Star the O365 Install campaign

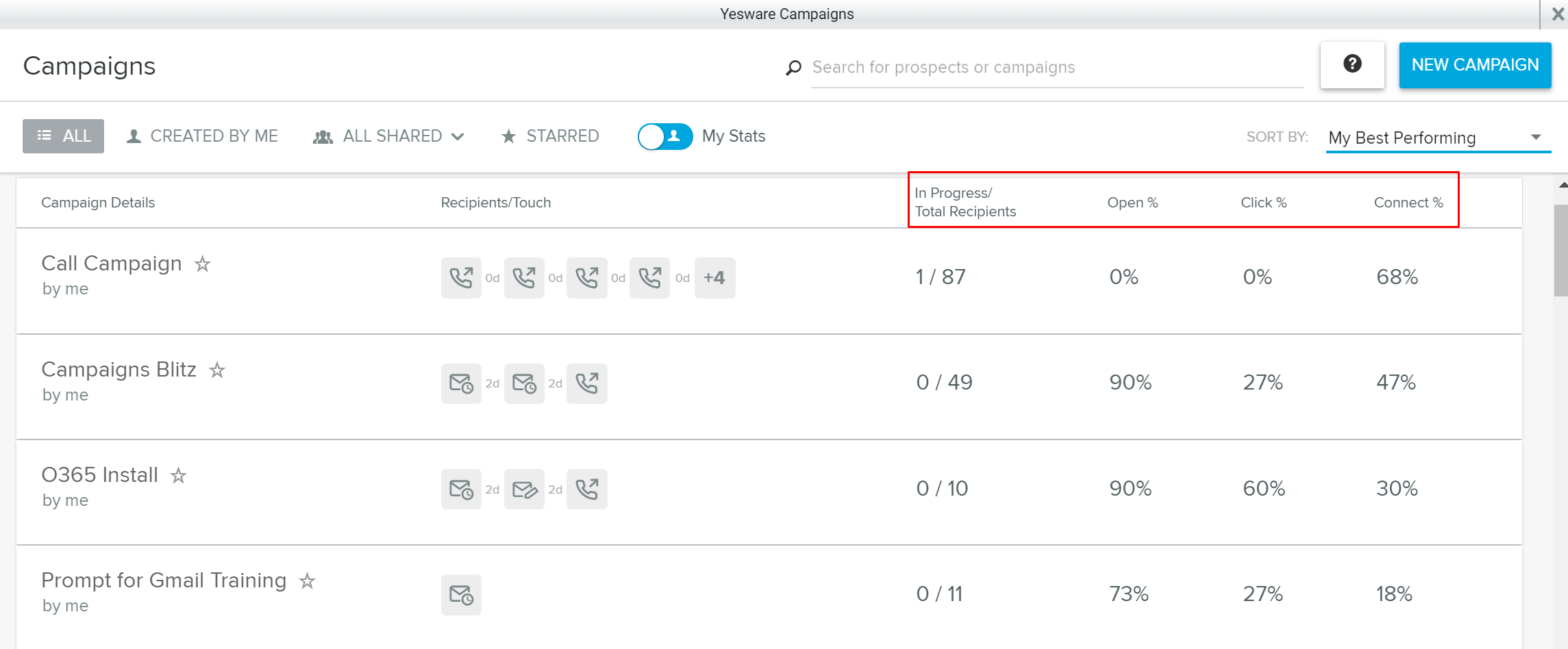(x=178, y=475)
